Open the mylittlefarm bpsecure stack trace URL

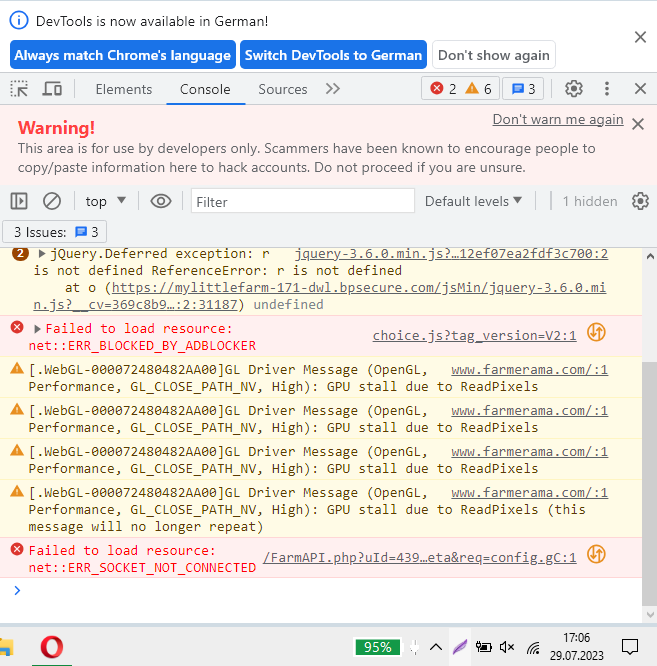coord(319,296)
